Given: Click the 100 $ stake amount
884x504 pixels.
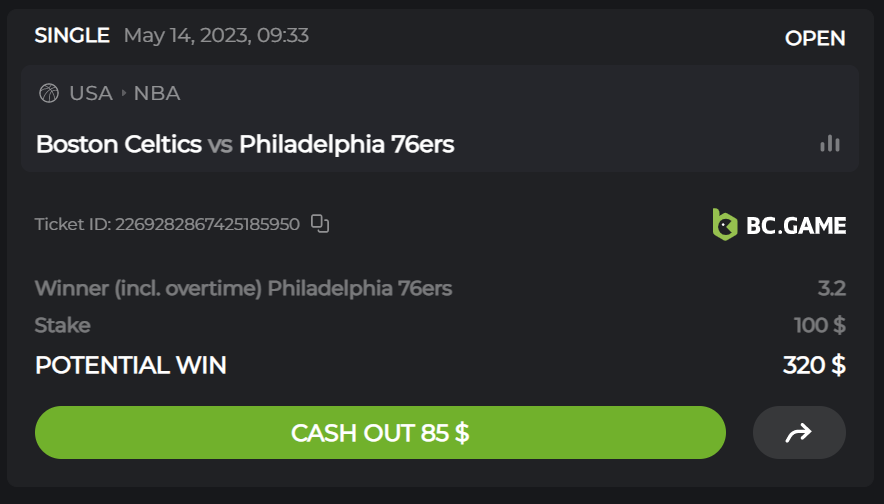Looking at the screenshot, I should 820,325.
